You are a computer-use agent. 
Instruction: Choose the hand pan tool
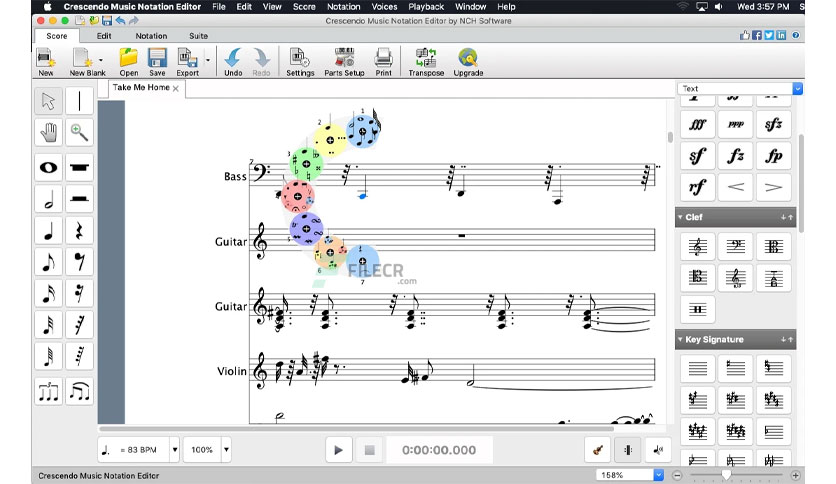pyautogui.click(x=49, y=132)
